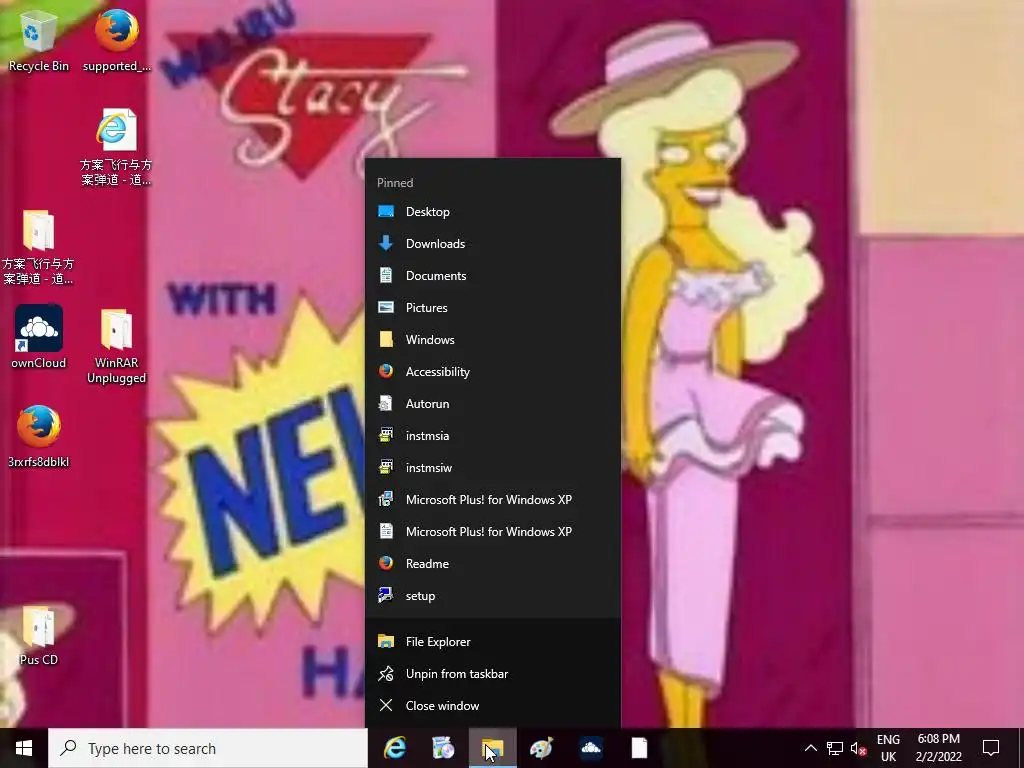Open the ownCloud desktop shortcut
This screenshot has width=1024, height=768.
click(x=39, y=338)
